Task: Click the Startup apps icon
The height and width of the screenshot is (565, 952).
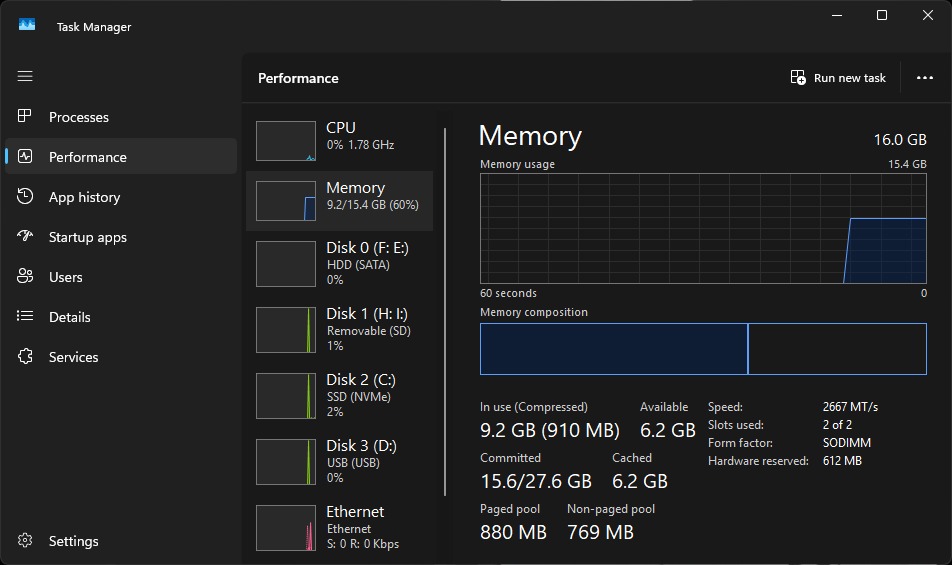Action: [x=26, y=237]
